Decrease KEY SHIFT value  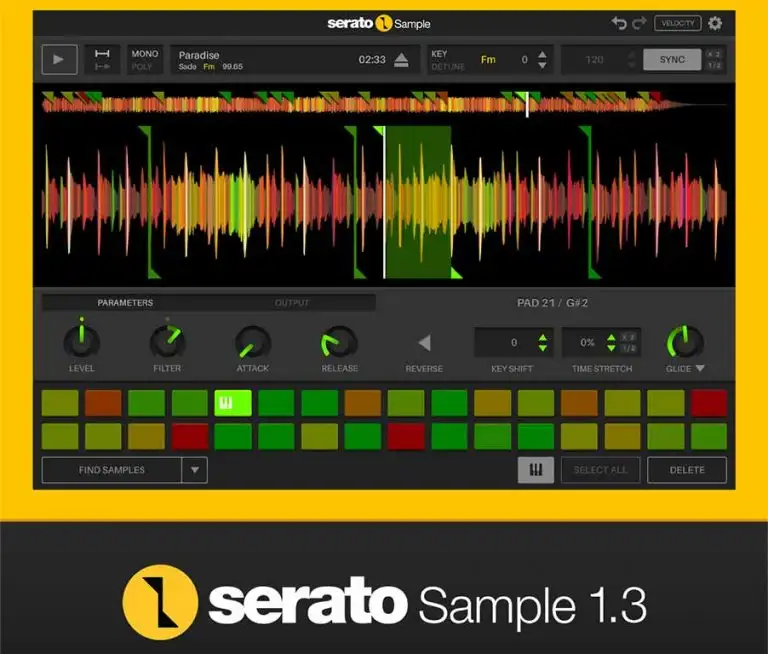(x=543, y=348)
